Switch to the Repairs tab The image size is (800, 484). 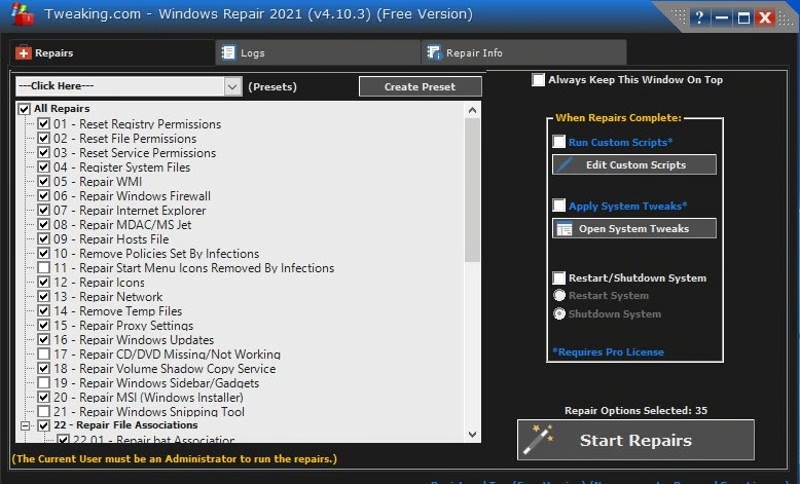pyautogui.click(x=112, y=53)
